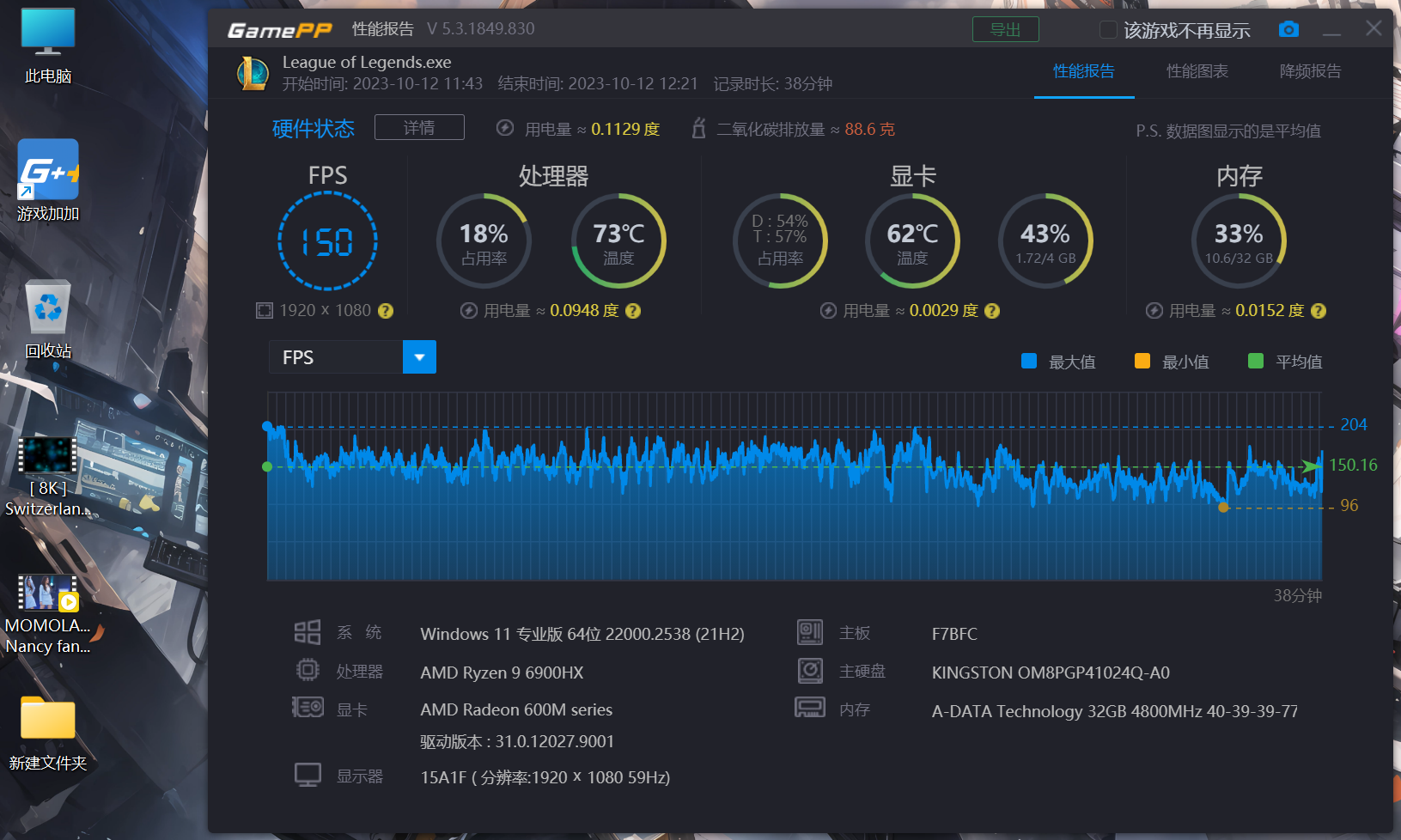Click the help icon beside memory power 0.0152

coord(1319,311)
